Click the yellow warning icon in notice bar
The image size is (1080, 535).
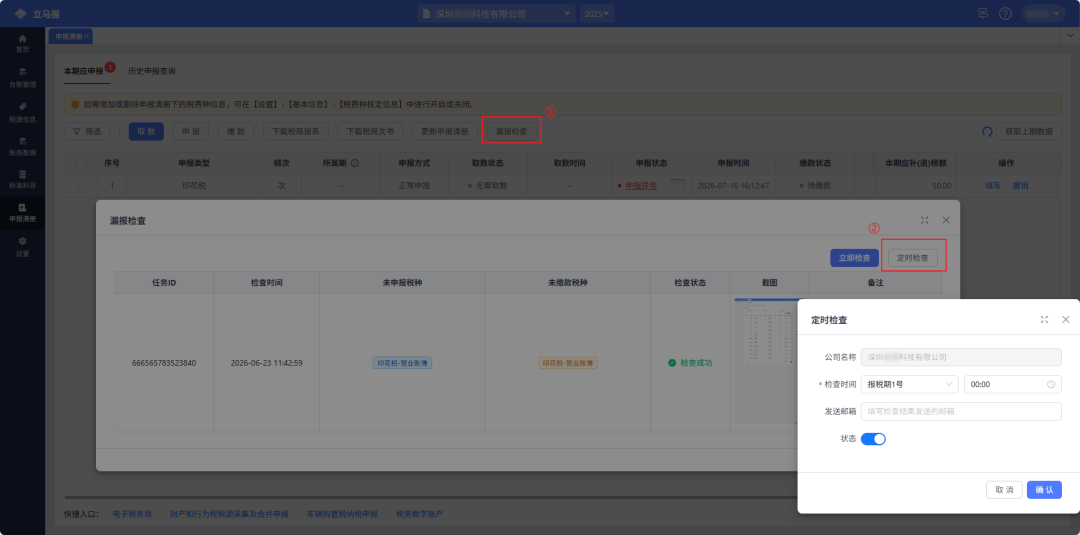click(75, 105)
